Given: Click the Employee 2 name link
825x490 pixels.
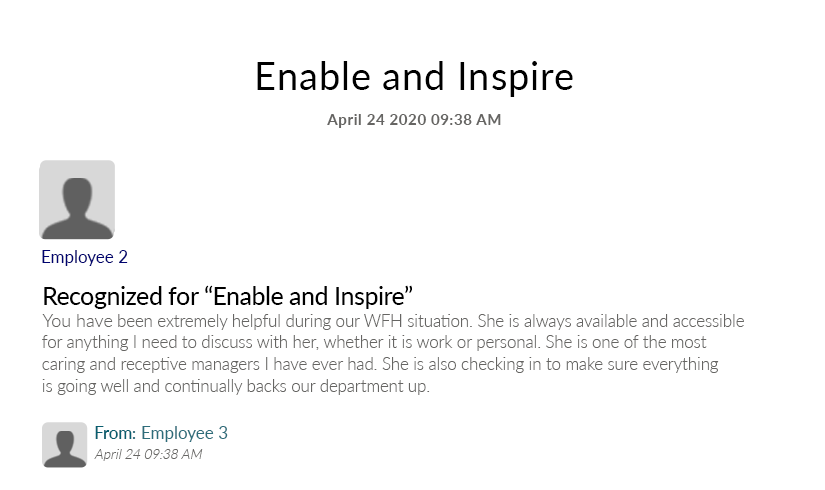Looking at the screenshot, I should tap(85, 257).
